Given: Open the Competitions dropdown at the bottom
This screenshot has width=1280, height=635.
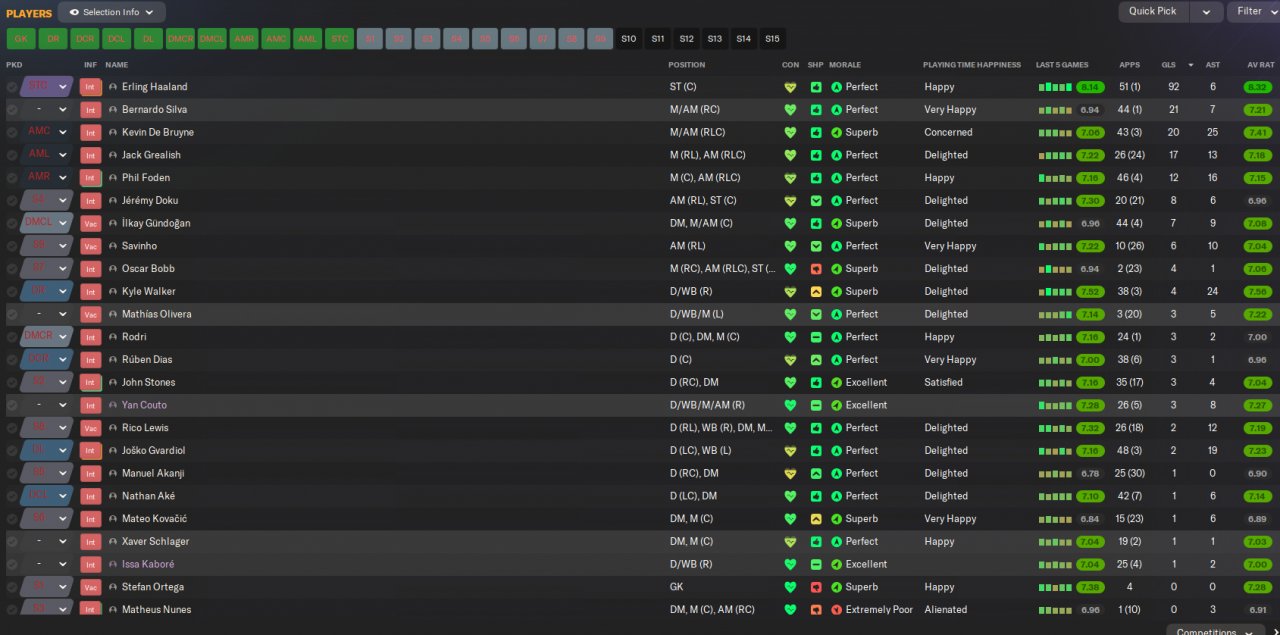Looking at the screenshot, I should [1216, 630].
